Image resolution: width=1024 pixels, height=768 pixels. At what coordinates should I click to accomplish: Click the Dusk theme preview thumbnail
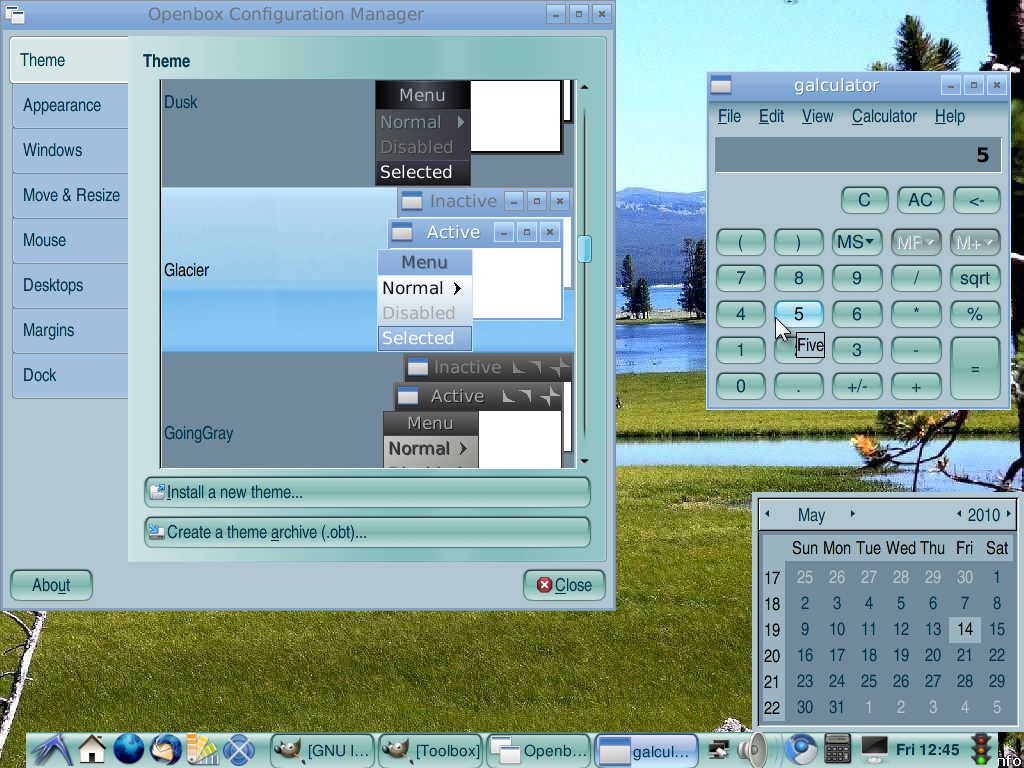[x=475, y=133]
